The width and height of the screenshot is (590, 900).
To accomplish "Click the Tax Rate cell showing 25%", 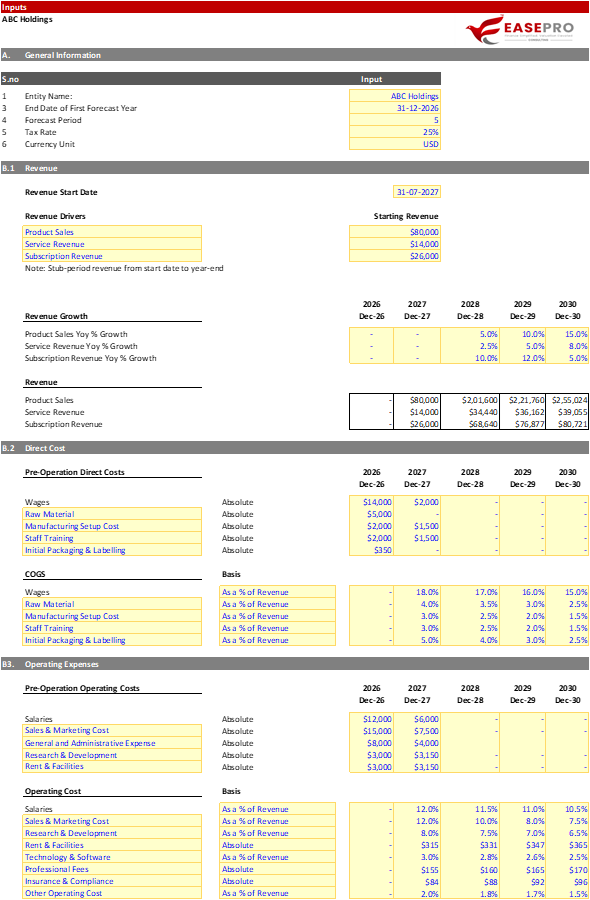I will click(395, 132).
